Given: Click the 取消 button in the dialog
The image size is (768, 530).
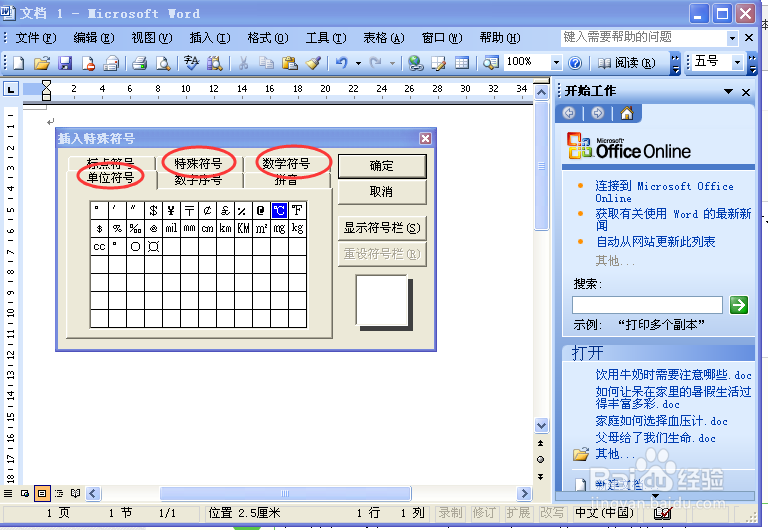Looking at the screenshot, I should coord(382,192).
